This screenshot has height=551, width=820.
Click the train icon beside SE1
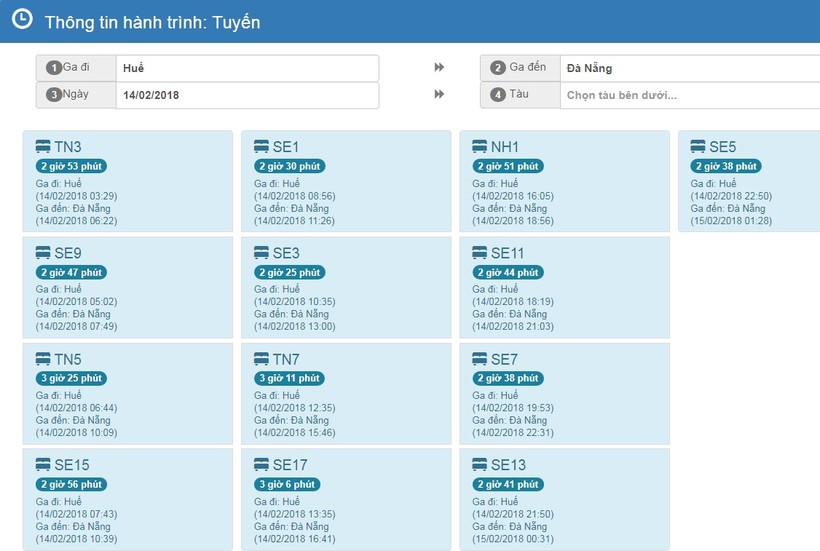point(261,147)
